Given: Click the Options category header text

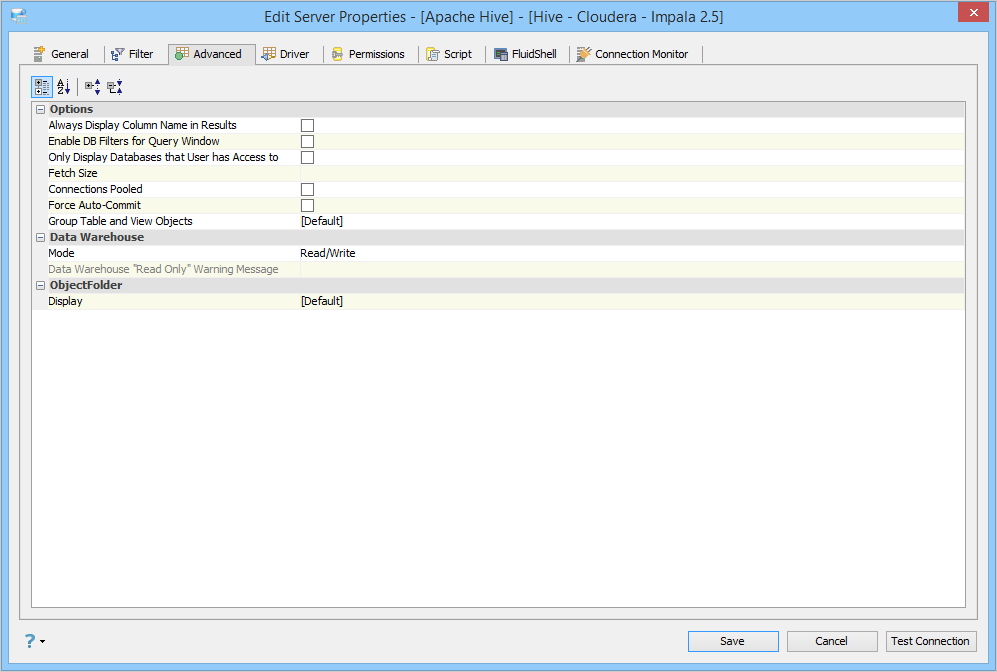Looking at the screenshot, I should (71, 109).
